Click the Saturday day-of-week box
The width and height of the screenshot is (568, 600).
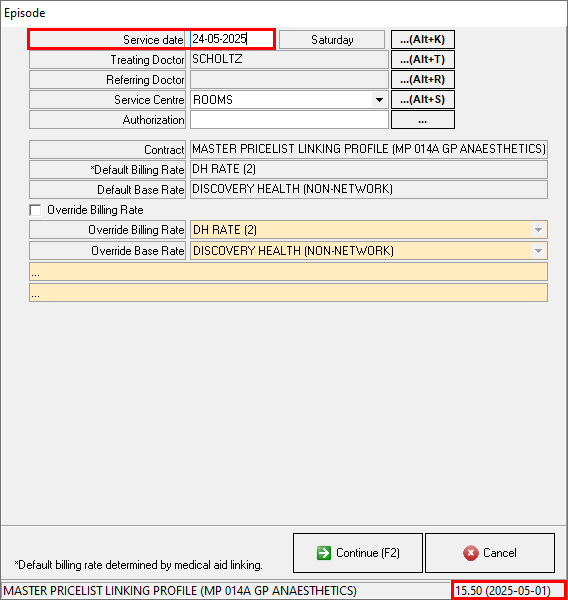pos(332,40)
